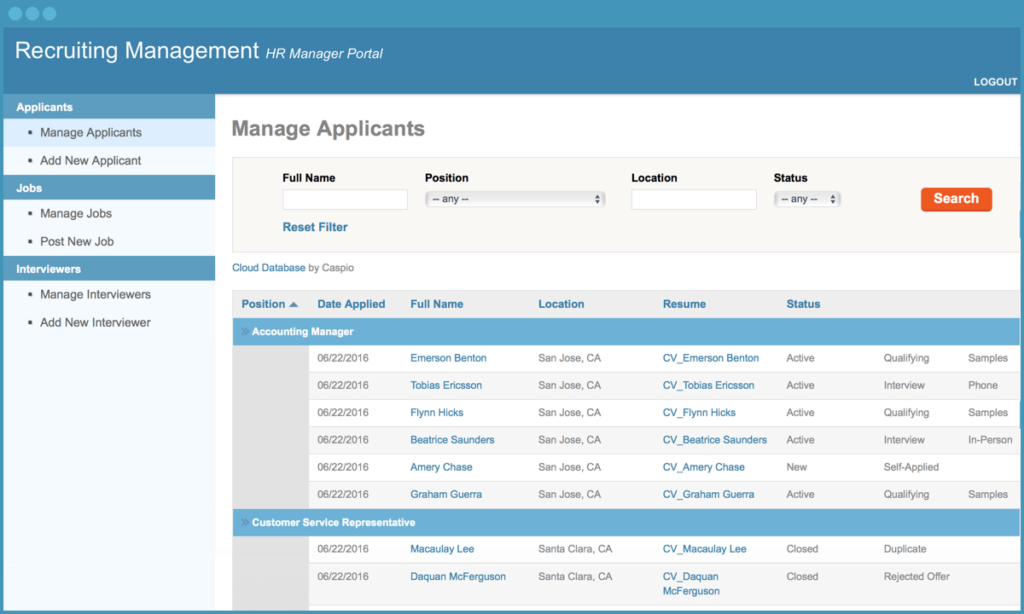Open Emerson Benton's applicant profile
This screenshot has width=1024, height=614.
tap(448, 358)
